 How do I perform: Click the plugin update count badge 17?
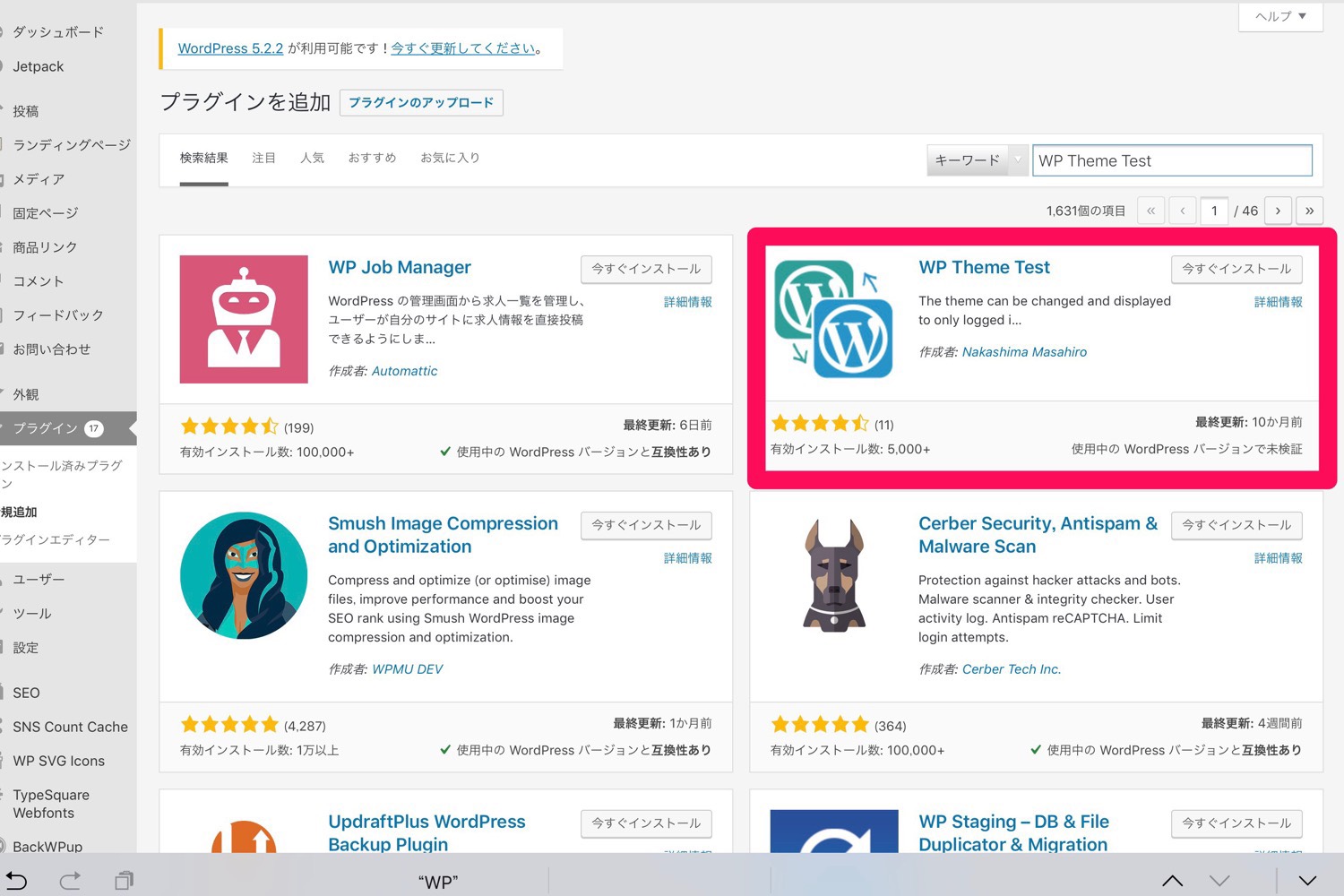[x=94, y=428]
